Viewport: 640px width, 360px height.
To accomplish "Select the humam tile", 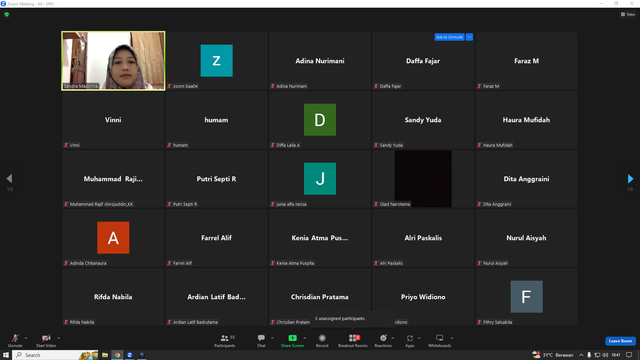I will tap(216, 120).
